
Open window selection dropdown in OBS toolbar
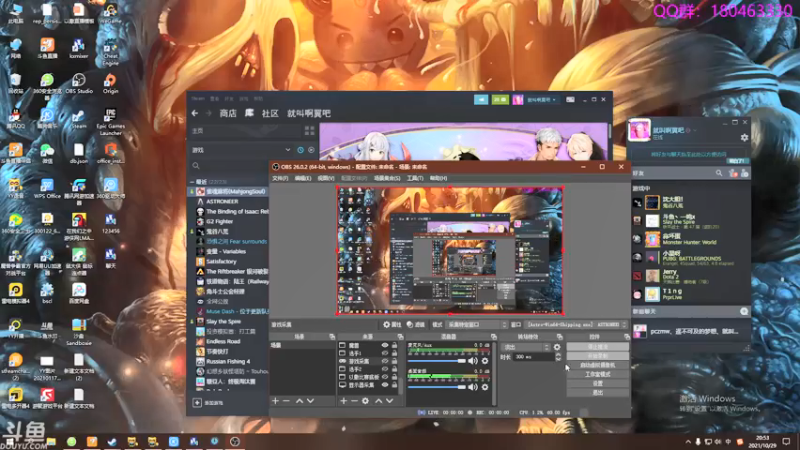pos(577,324)
